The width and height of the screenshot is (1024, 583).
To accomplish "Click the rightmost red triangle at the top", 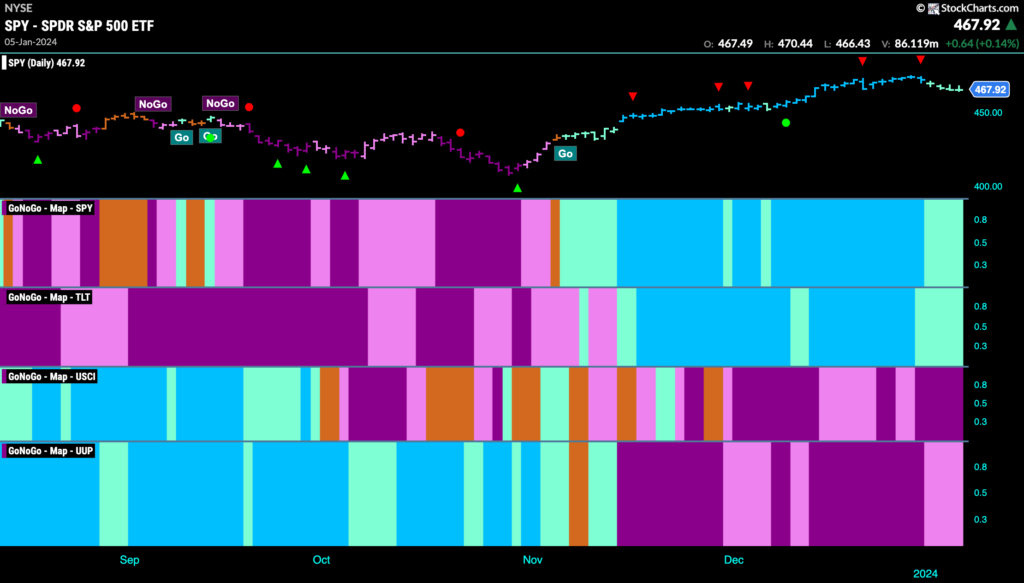I will [920, 60].
